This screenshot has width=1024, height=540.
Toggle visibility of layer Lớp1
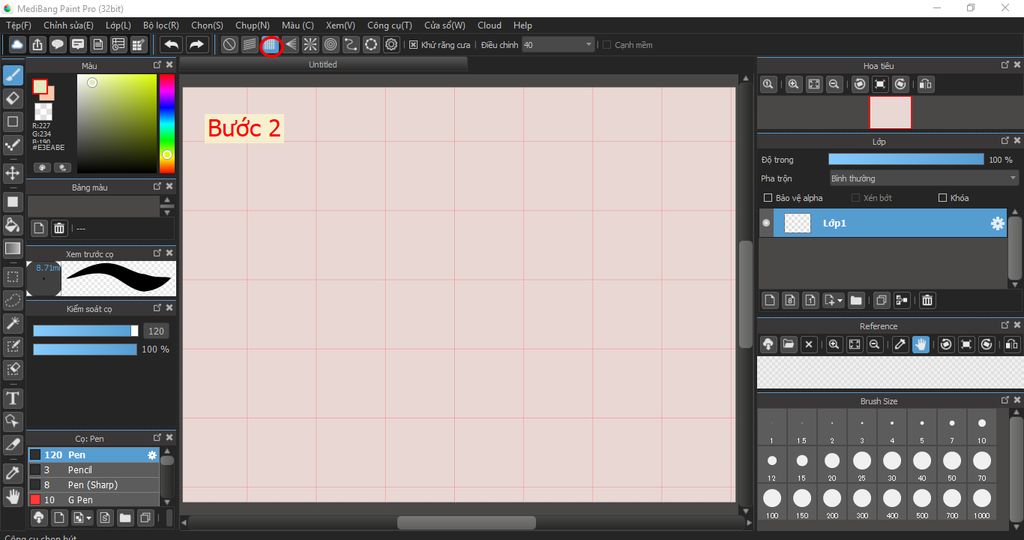[x=766, y=223]
